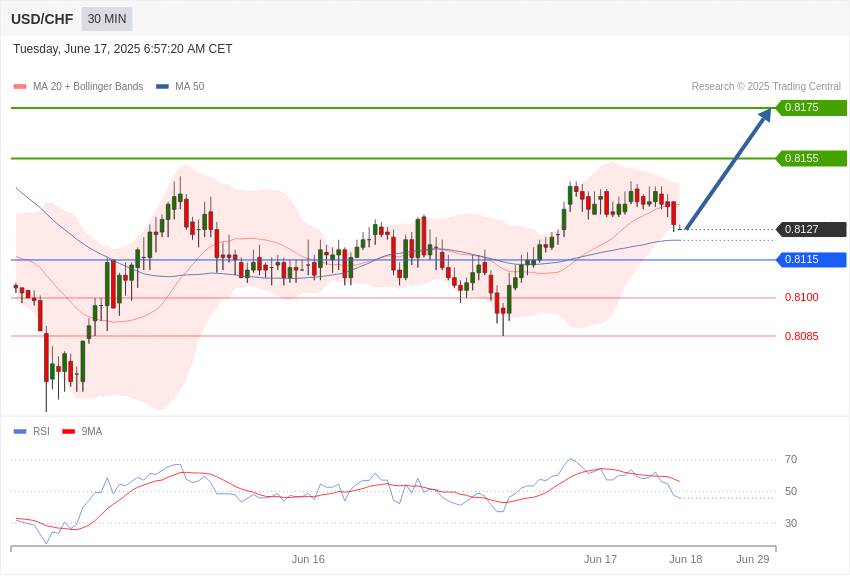This screenshot has height=576, width=850.
Task: Click the Jun 17 date axis label
Action: [600, 559]
